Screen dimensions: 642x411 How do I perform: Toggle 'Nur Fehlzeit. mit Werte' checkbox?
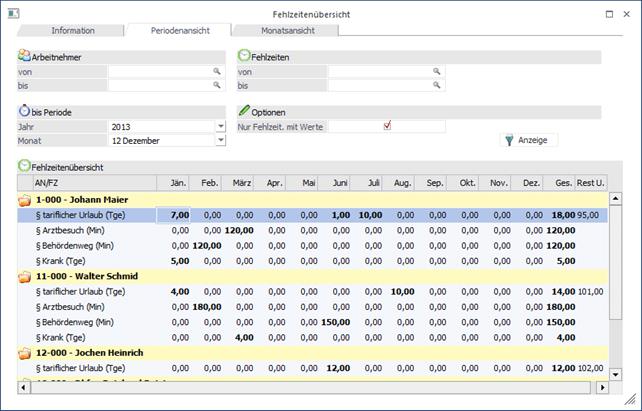pos(387,126)
